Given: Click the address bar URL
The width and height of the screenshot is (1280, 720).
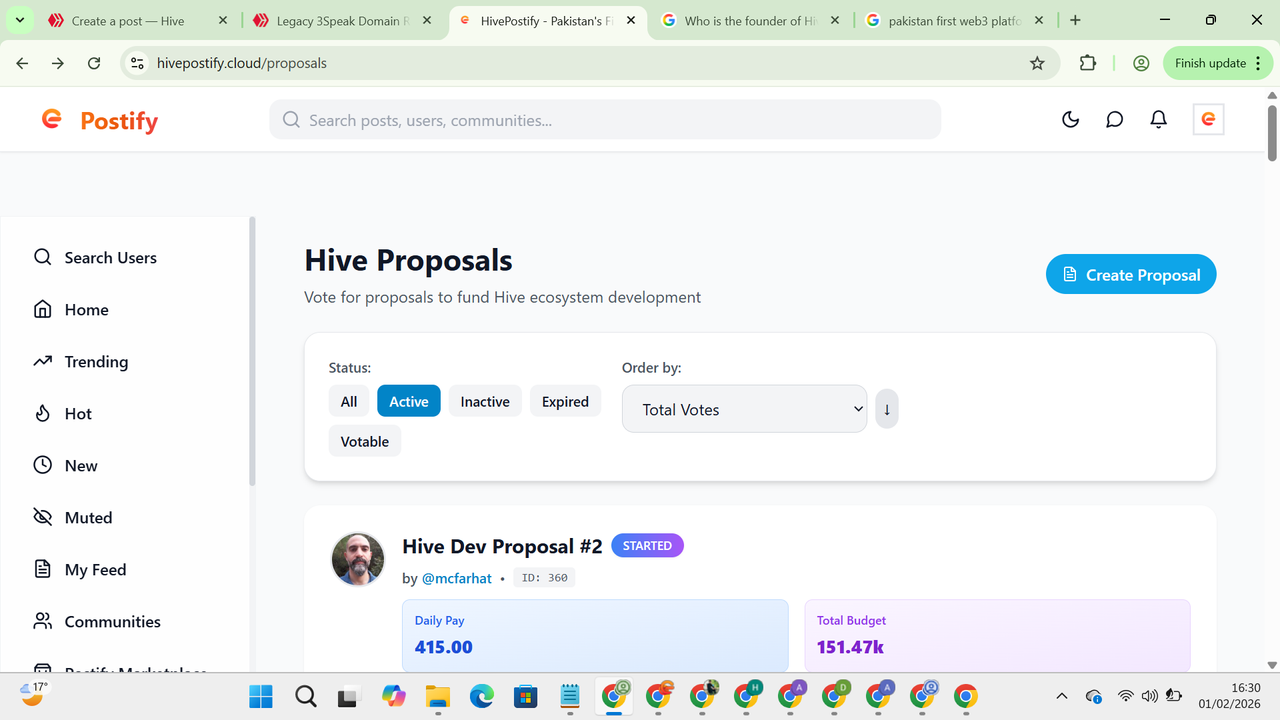Looking at the screenshot, I should pos(242,63).
